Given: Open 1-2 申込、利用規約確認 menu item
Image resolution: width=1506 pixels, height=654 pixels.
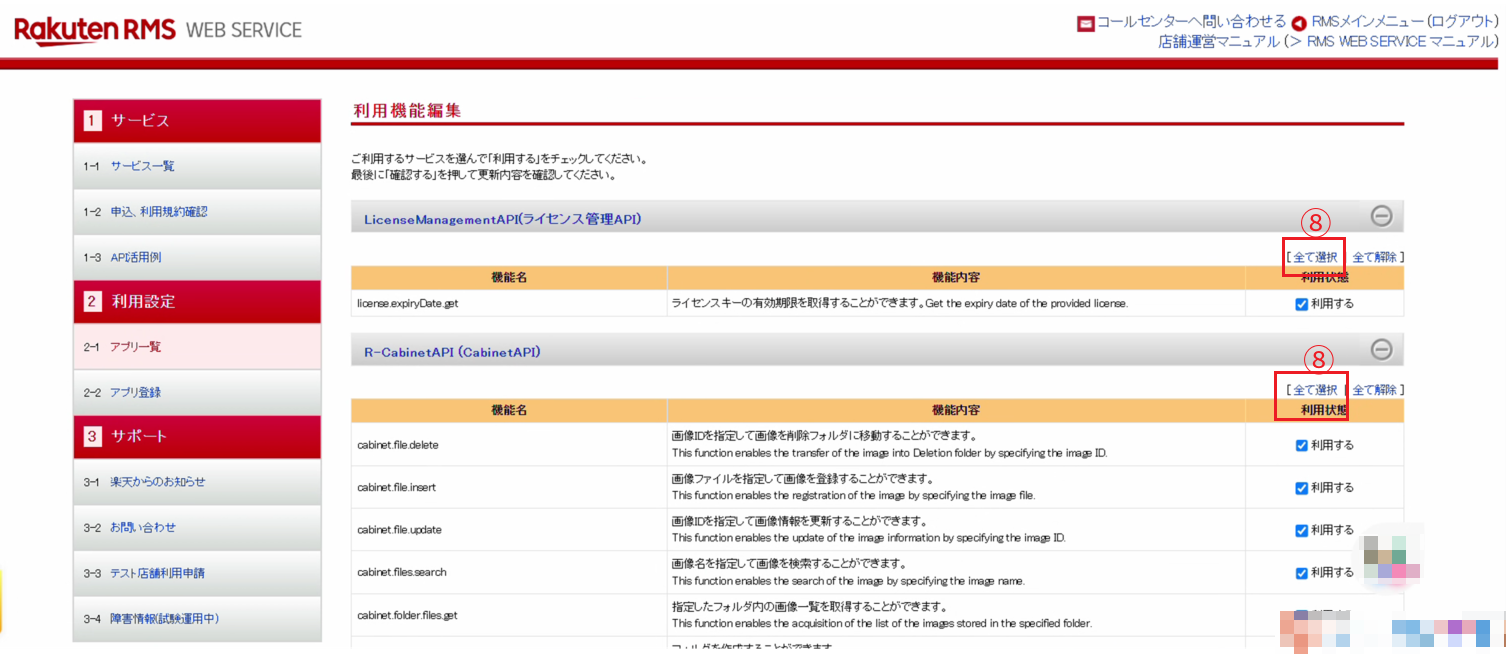Looking at the screenshot, I should (x=197, y=212).
